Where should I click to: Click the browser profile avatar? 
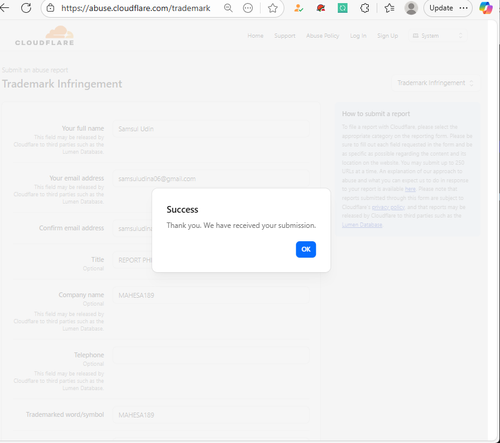pos(411,8)
